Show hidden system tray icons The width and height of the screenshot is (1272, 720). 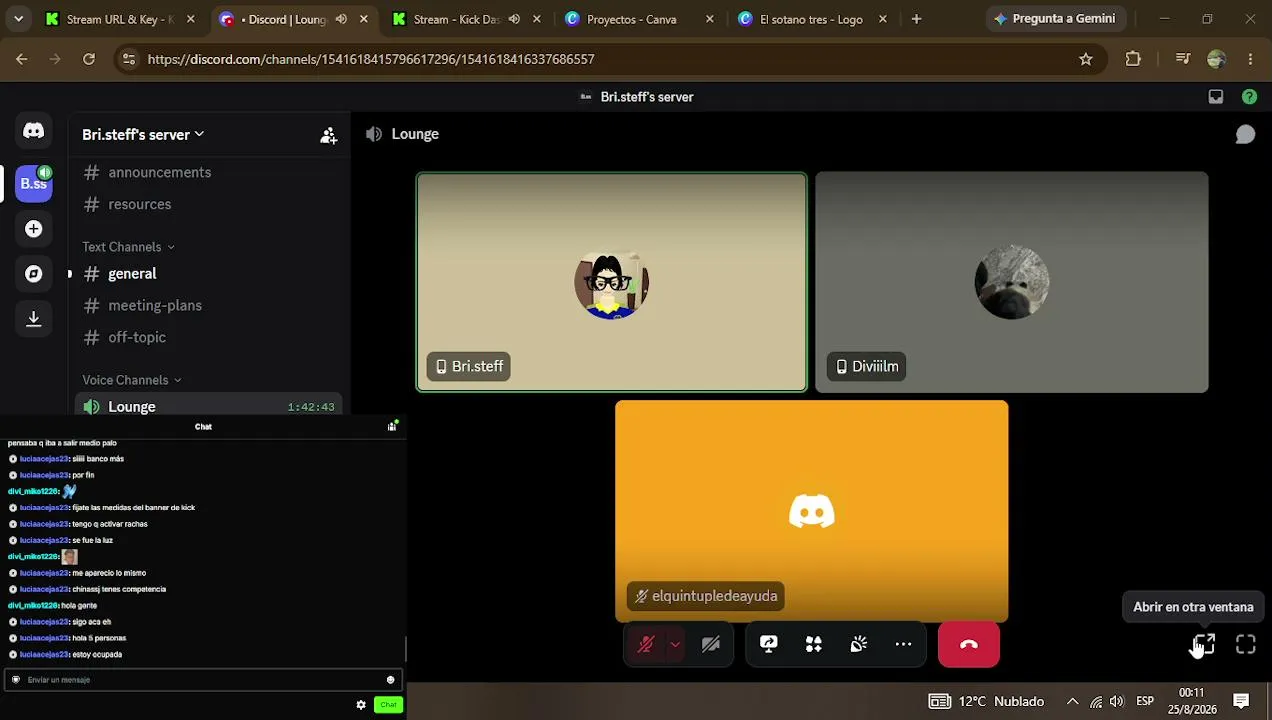coord(1072,701)
